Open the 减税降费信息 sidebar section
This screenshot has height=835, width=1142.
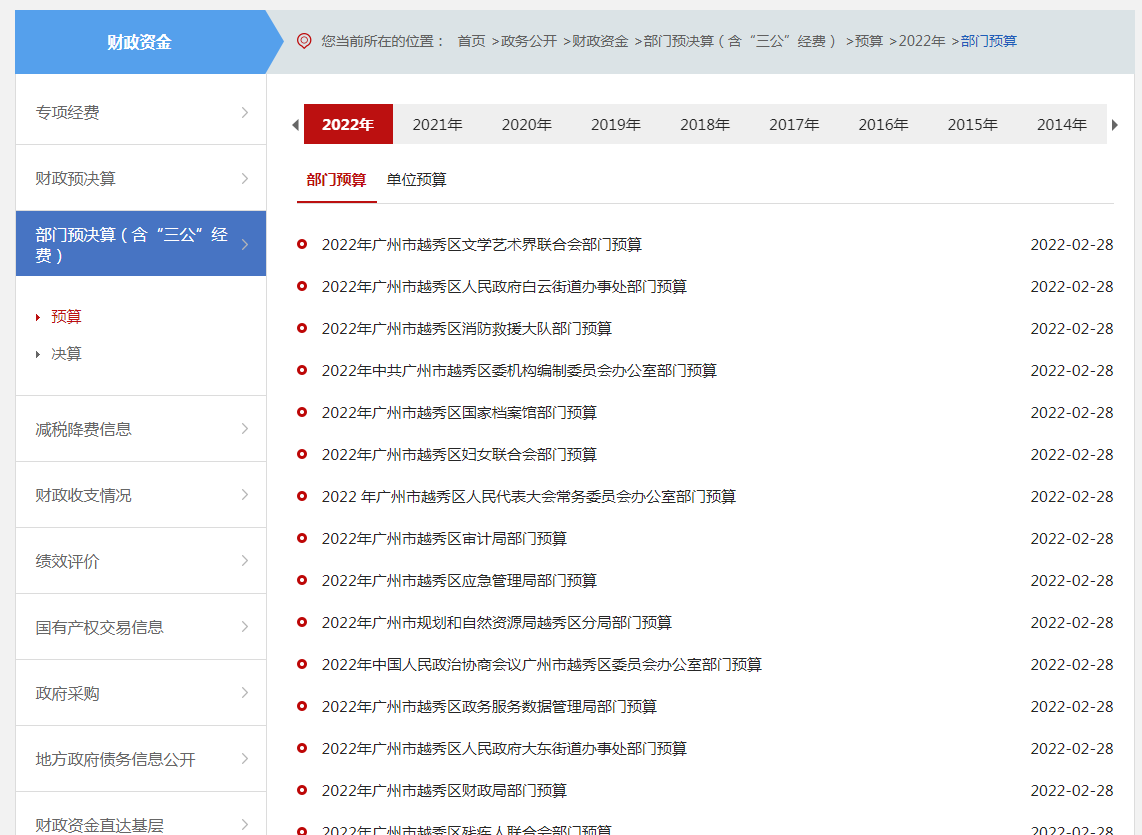[140, 429]
